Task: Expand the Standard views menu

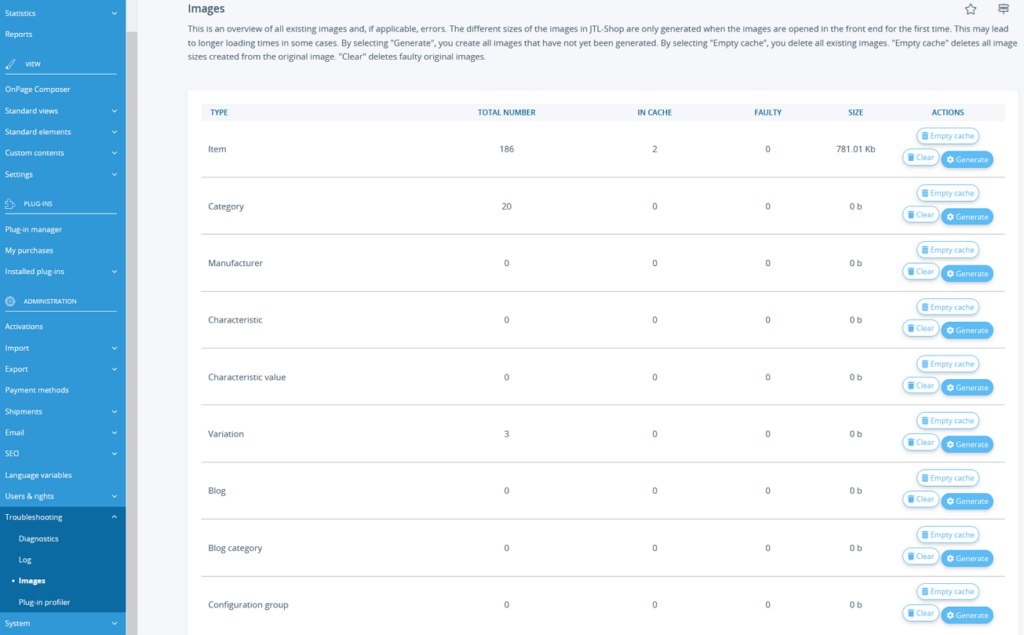Action: coord(62,110)
